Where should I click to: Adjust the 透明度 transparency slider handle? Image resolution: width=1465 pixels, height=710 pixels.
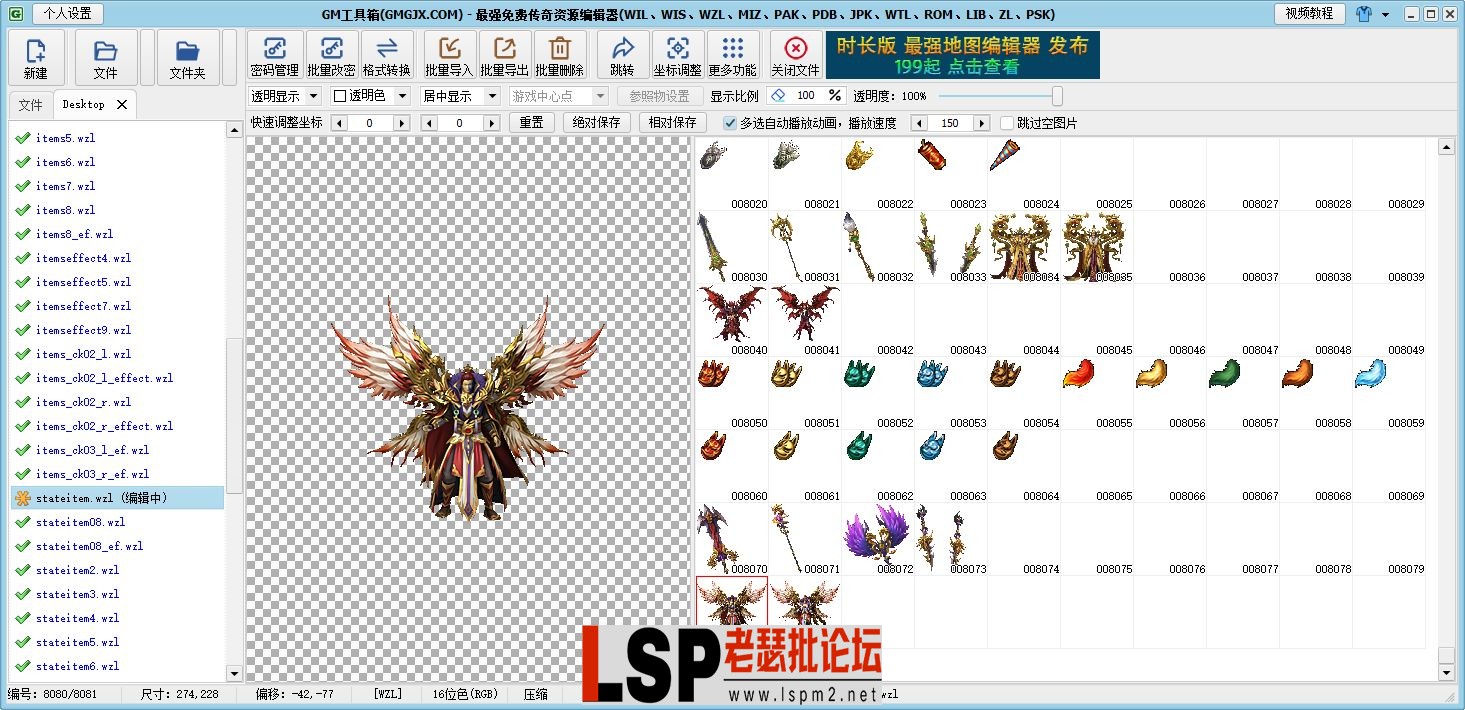click(1057, 96)
